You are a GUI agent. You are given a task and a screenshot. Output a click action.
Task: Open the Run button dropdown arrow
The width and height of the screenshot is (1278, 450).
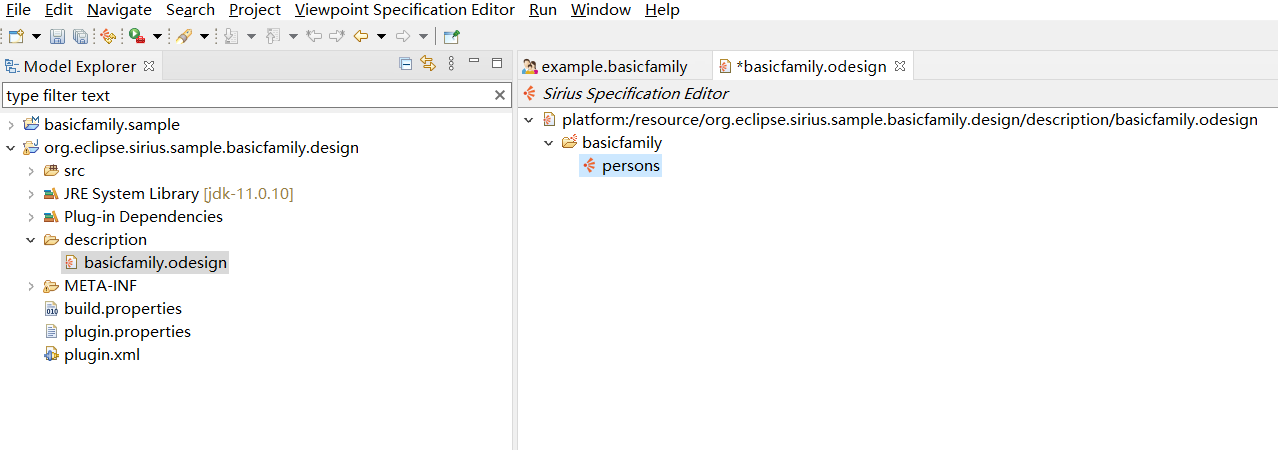click(157, 37)
